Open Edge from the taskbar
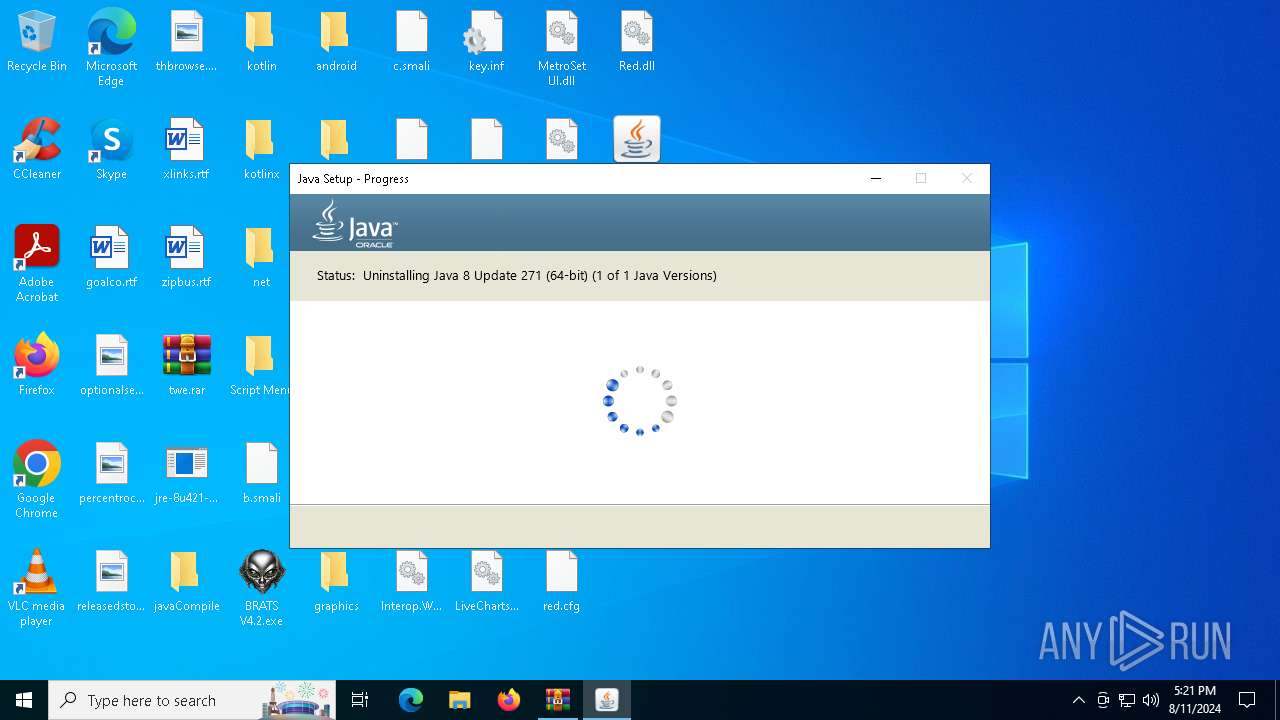1280x720 pixels. (x=411, y=700)
